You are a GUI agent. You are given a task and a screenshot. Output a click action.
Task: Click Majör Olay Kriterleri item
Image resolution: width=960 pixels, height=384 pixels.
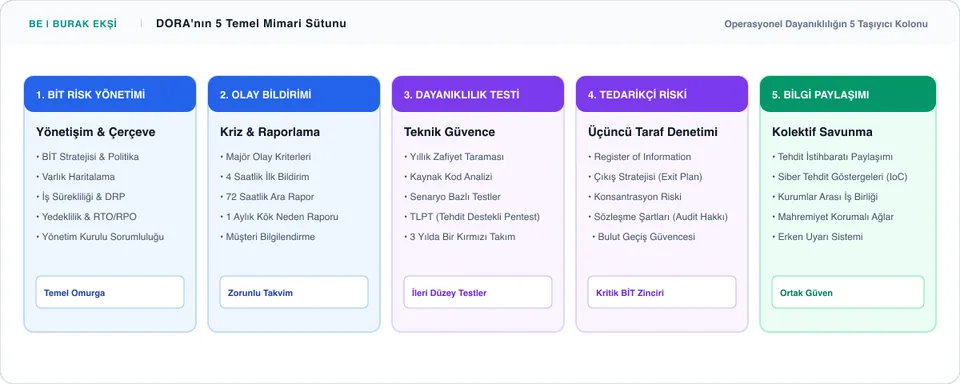pos(266,157)
